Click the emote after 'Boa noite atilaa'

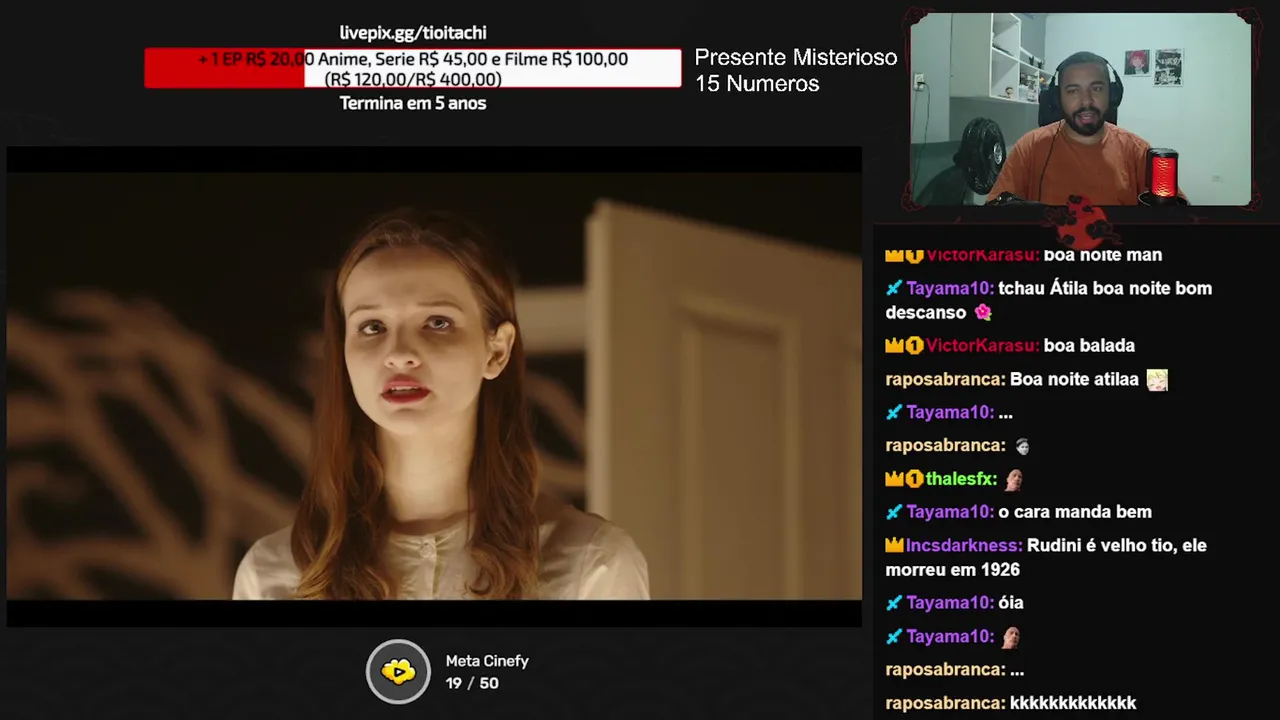[1157, 379]
